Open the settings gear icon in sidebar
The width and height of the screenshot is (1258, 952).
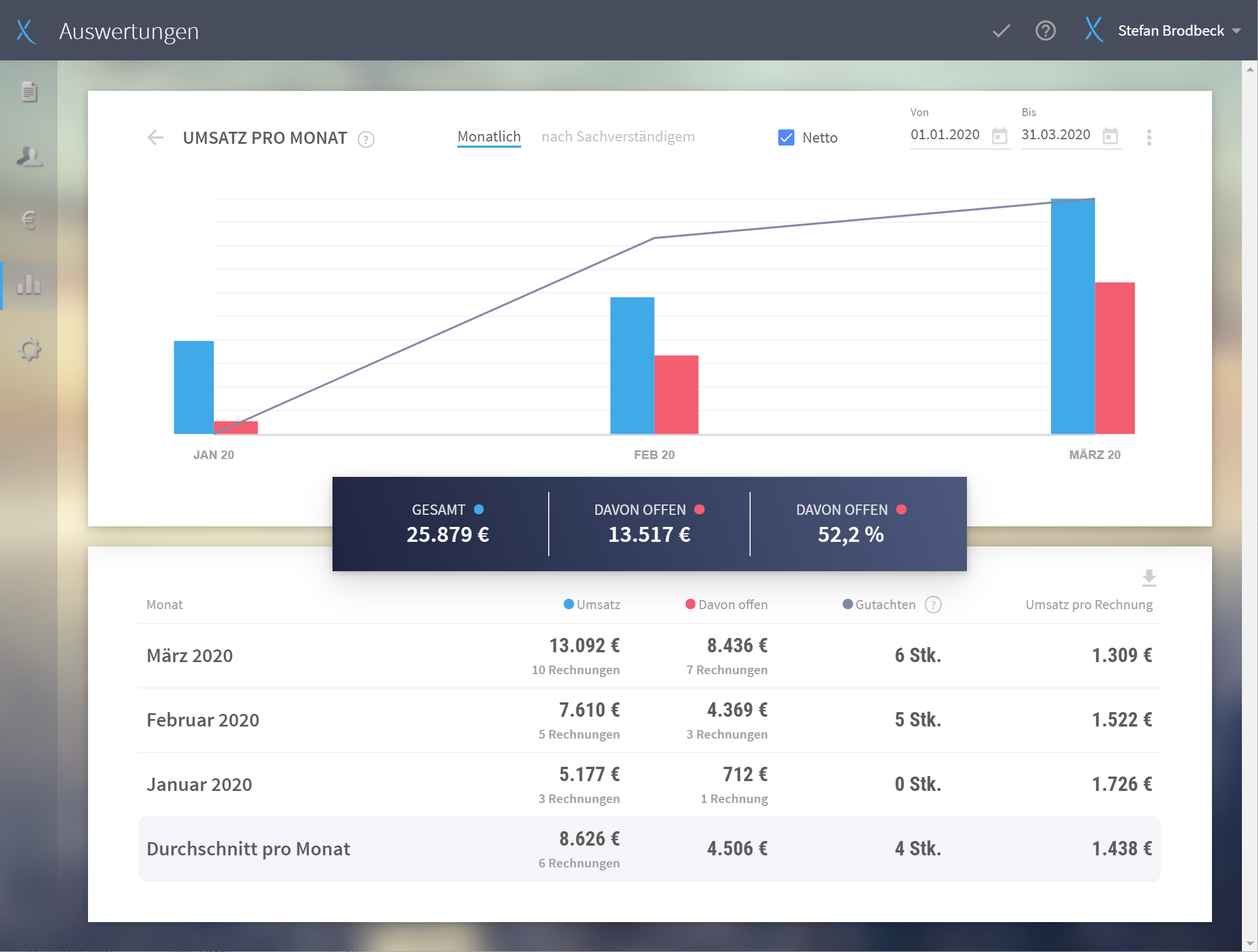click(x=29, y=349)
